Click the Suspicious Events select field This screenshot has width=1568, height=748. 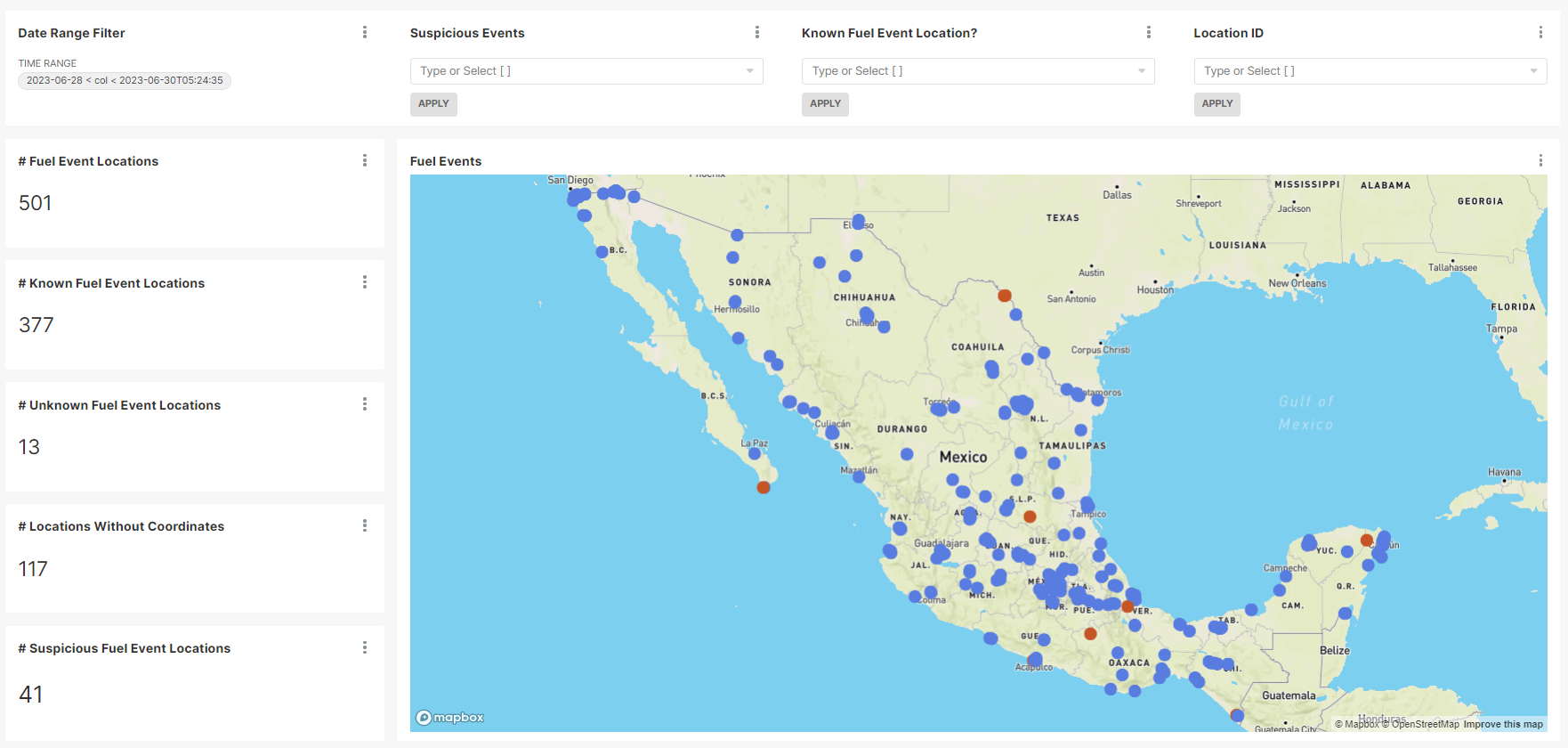point(586,71)
